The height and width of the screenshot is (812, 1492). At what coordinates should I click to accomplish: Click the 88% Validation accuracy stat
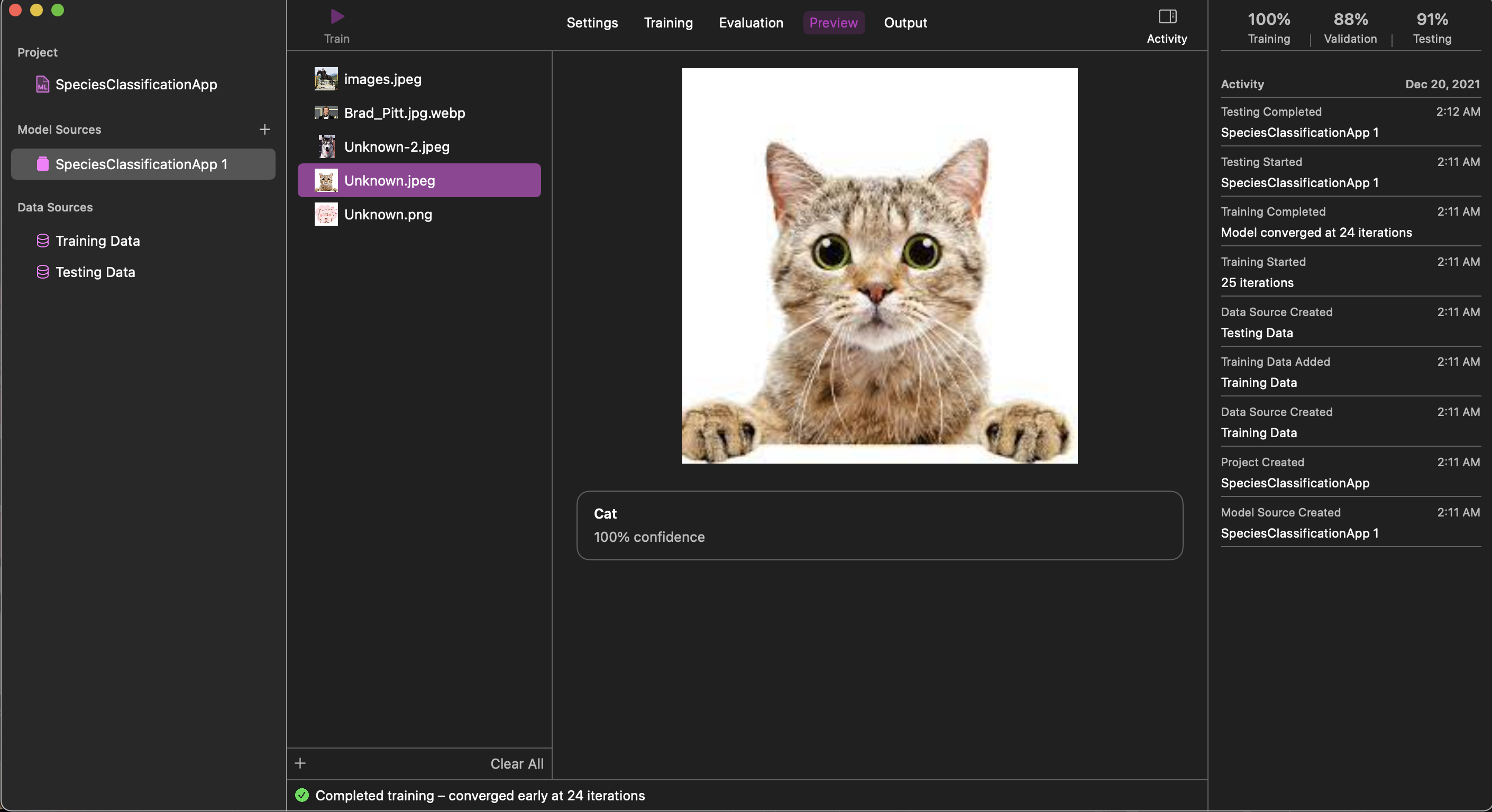pyautogui.click(x=1350, y=26)
